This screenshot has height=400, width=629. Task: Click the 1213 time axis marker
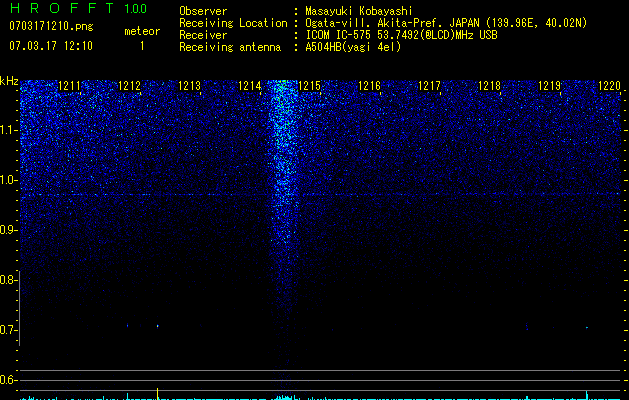coord(189,86)
